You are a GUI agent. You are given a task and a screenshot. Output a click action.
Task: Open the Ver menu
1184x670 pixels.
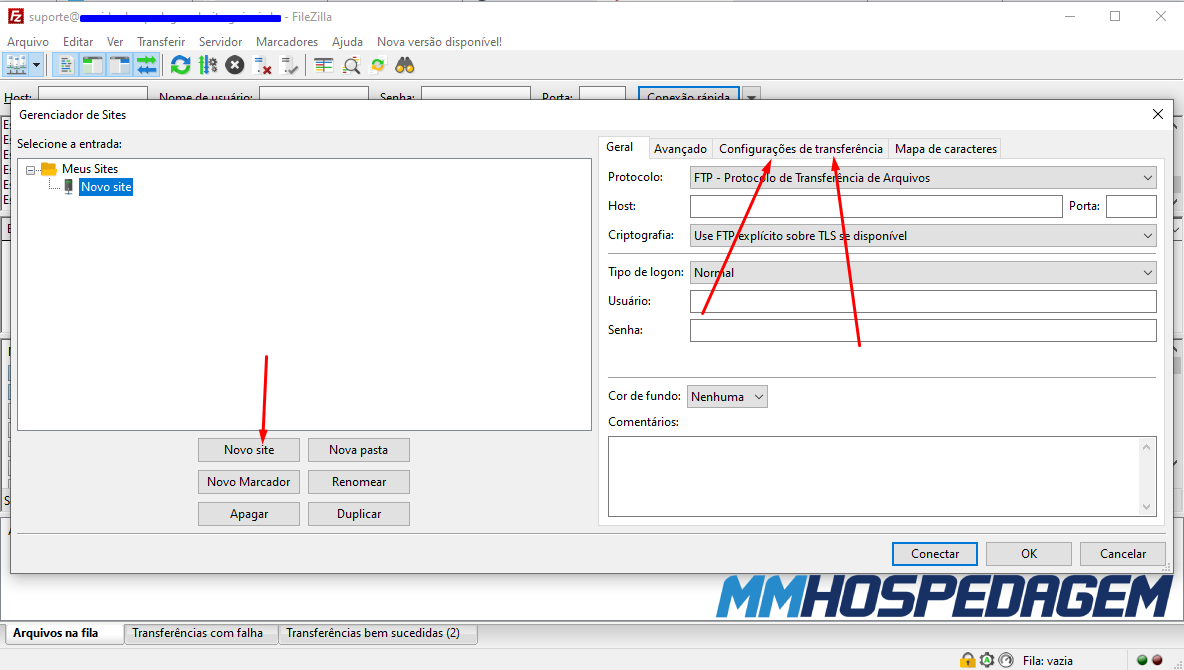click(115, 42)
